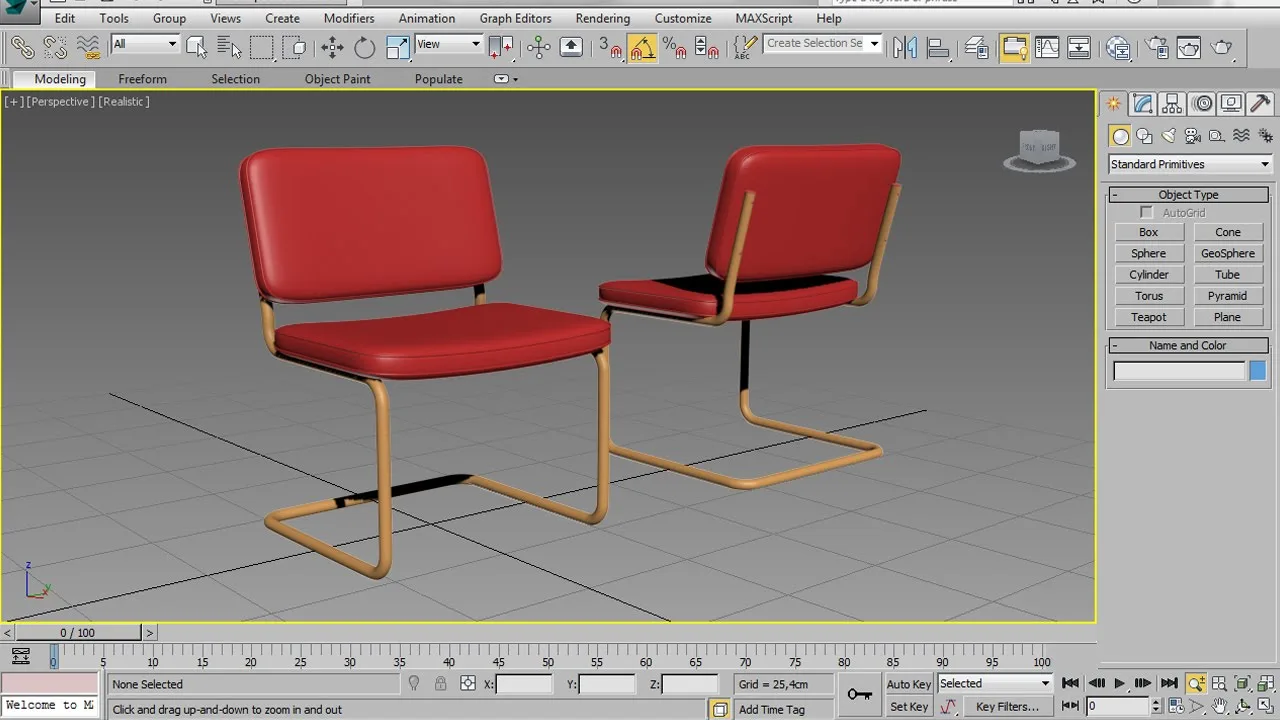Click the Render Production teapot icon

[x=1222, y=47]
